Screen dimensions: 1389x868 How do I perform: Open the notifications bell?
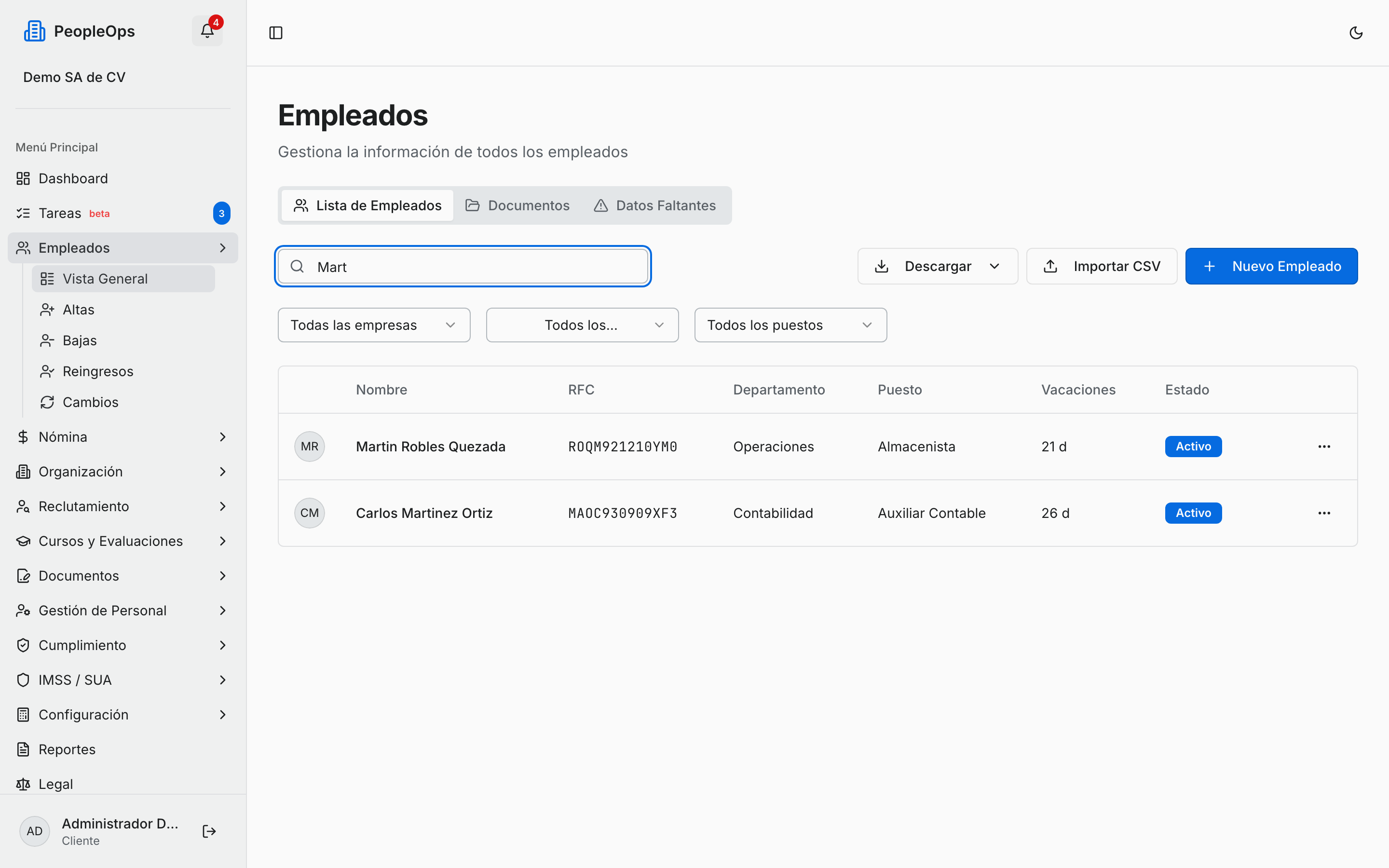207,31
